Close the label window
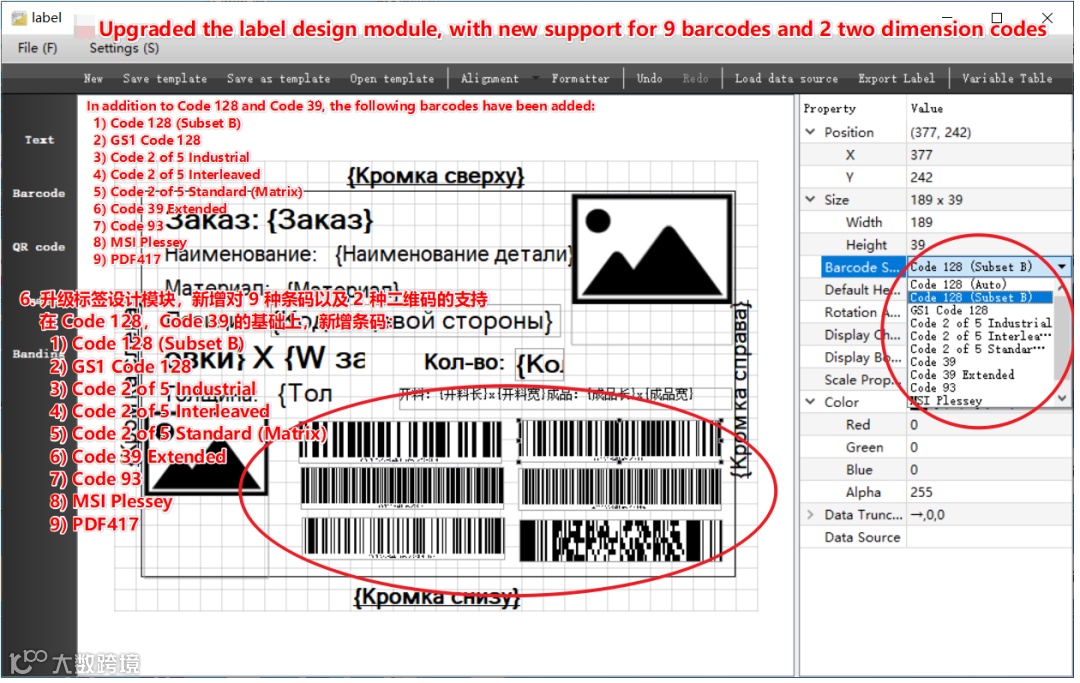The image size is (1080, 683). click(1047, 17)
